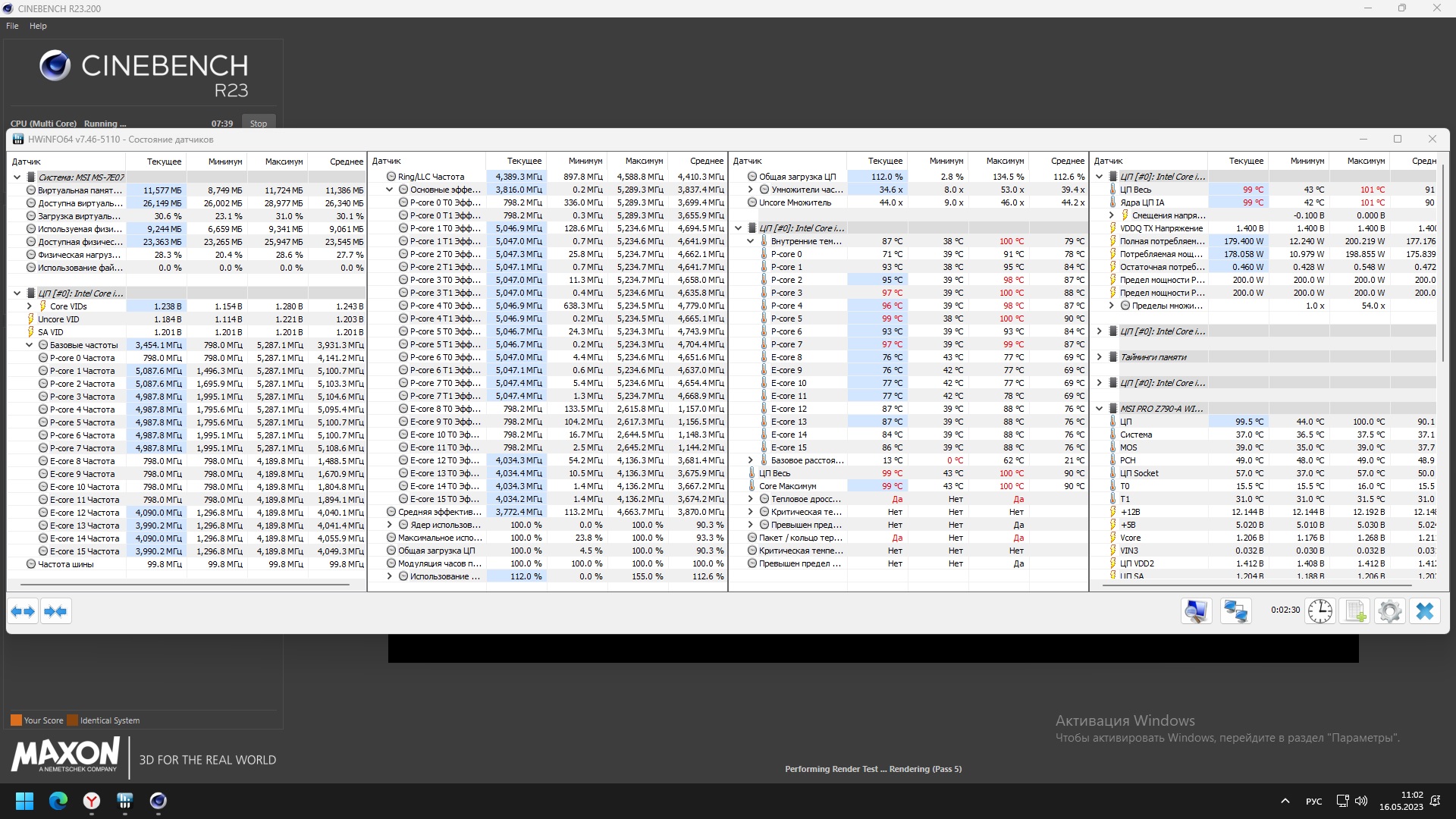Open HWiNFO summary magnifier monitor icon
The image size is (1456, 819).
1196,611
